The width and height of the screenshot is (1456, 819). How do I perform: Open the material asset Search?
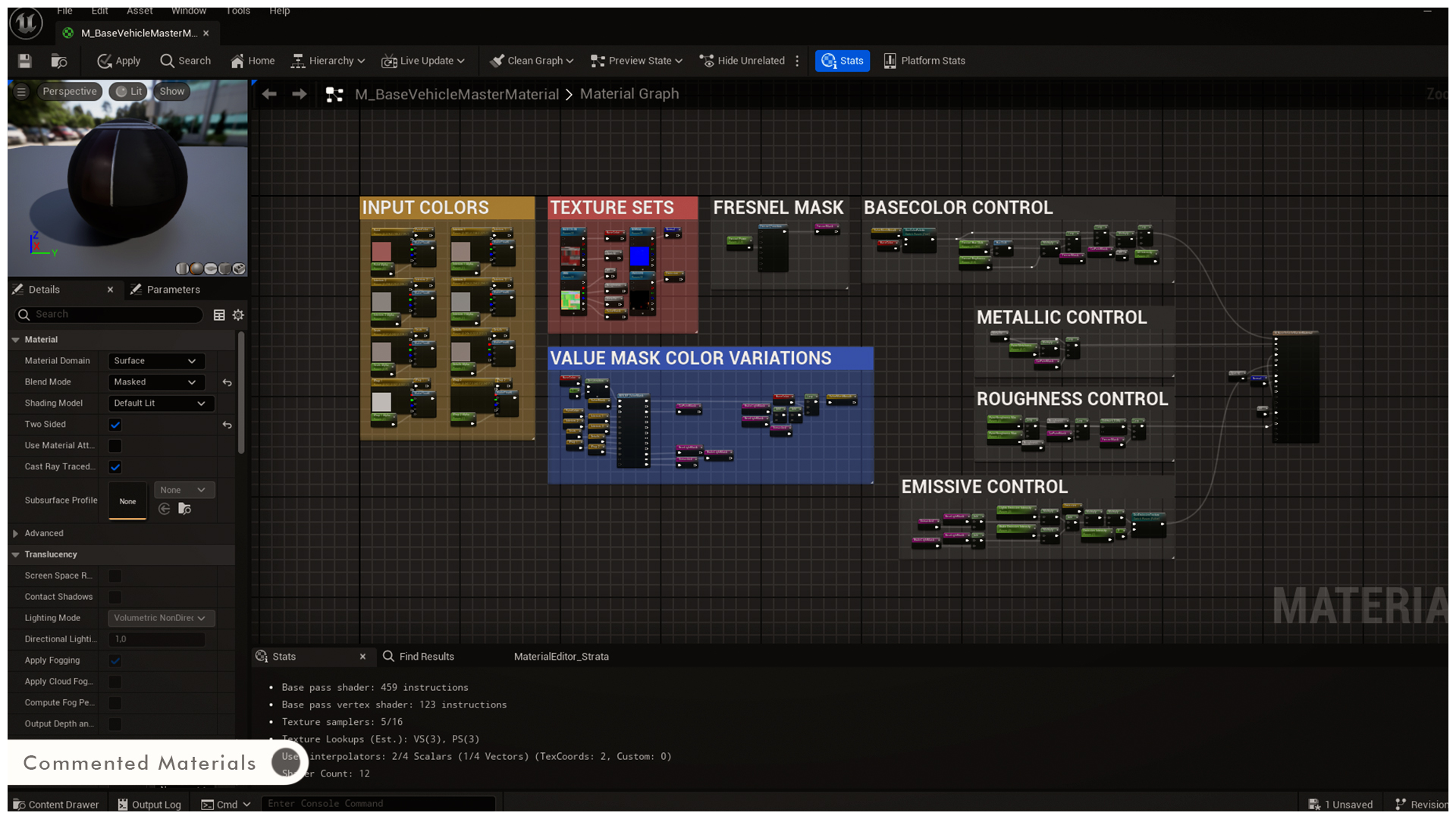coord(184,61)
